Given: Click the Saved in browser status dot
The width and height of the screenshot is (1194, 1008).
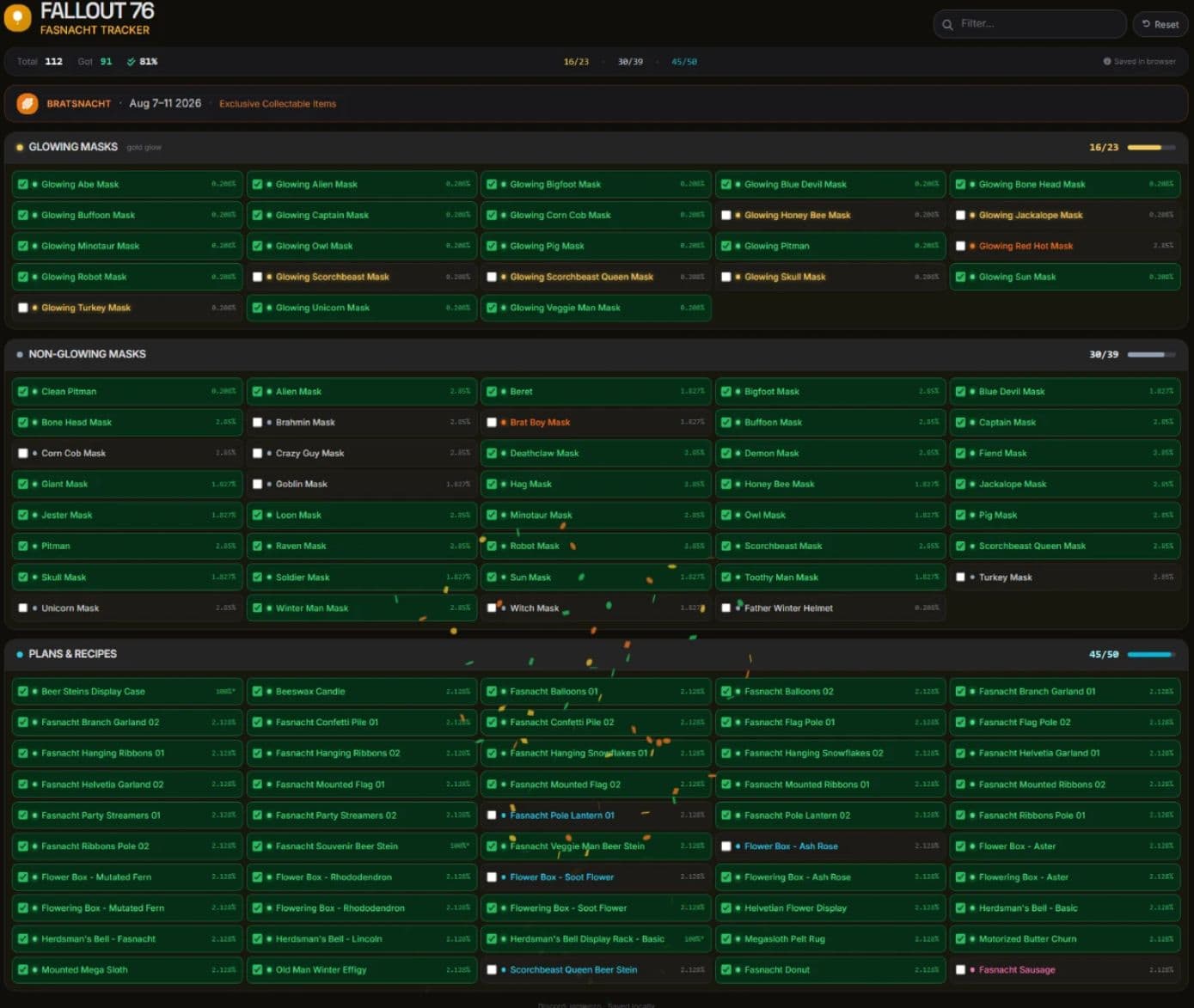Looking at the screenshot, I should pos(1107,62).
